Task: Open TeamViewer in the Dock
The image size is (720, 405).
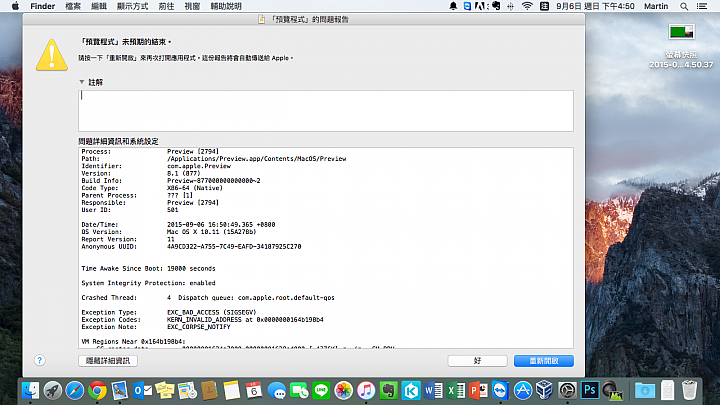Action: tap(500, 391)
